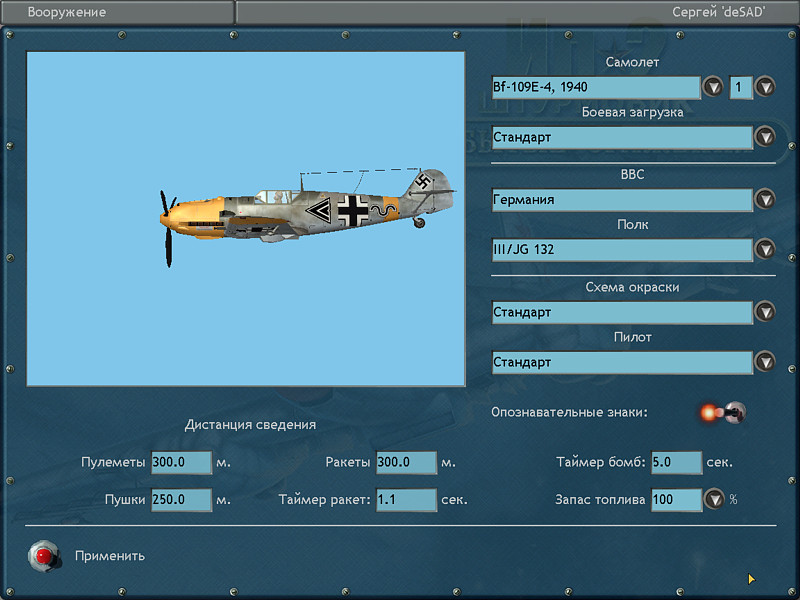This screenshot has width=800, height=600.
Task: Select the Ракеты distance input field
Action: 406,463
